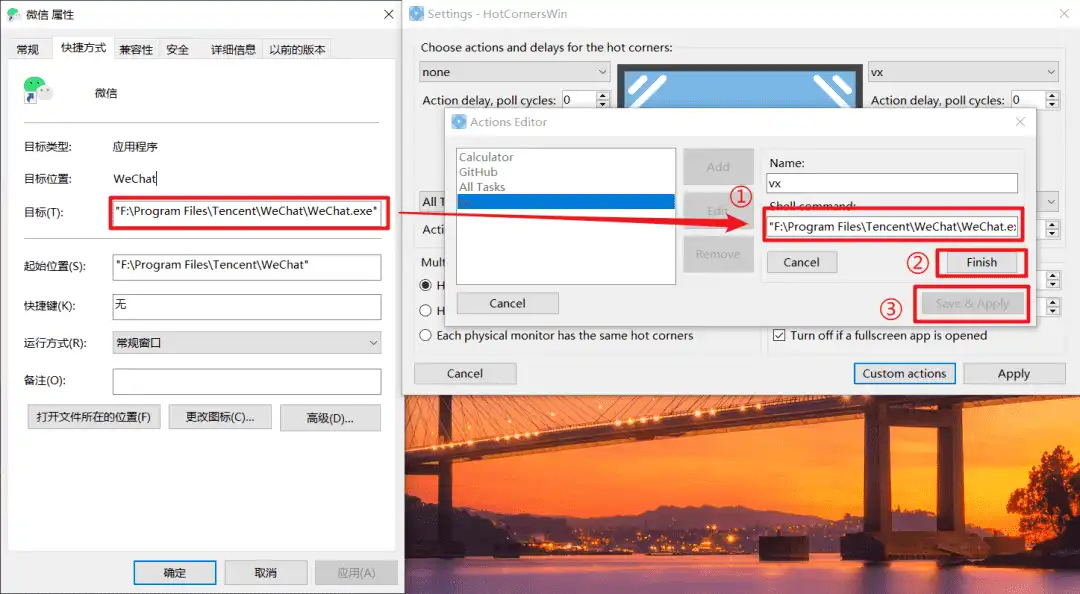Click the HotCornersWin settings title bar icon
Screen dimensions: 1080x594
[x=416, y=14]
